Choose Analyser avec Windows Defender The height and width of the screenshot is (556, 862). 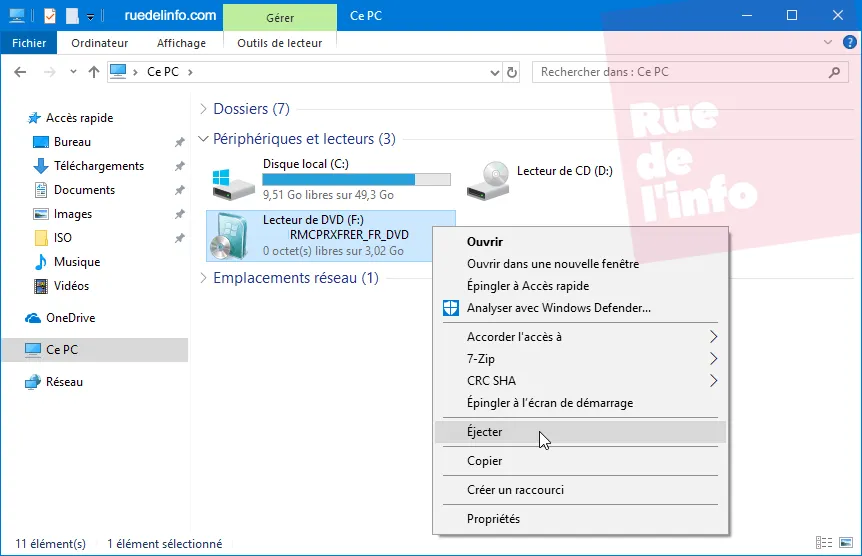pos(581,308)
